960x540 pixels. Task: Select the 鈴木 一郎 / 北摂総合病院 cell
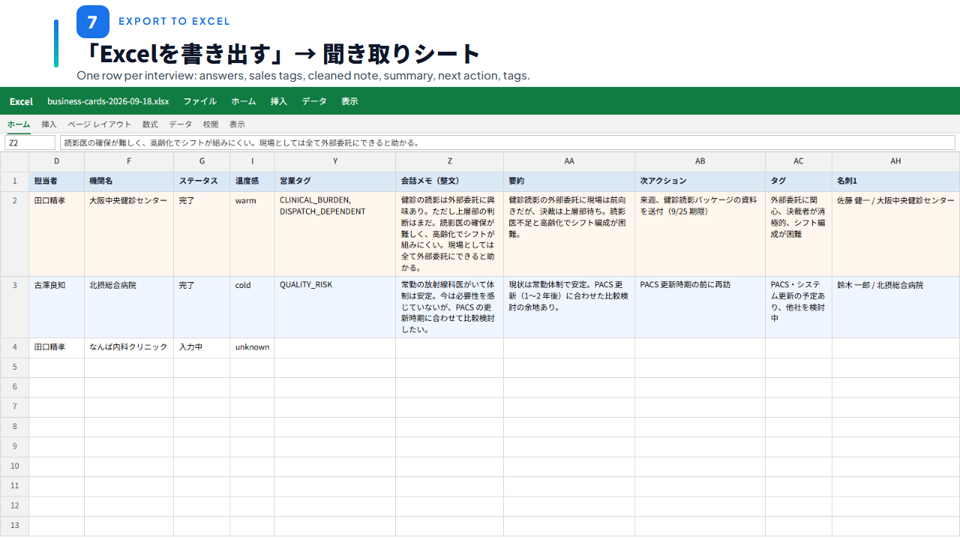click(896, 307)
